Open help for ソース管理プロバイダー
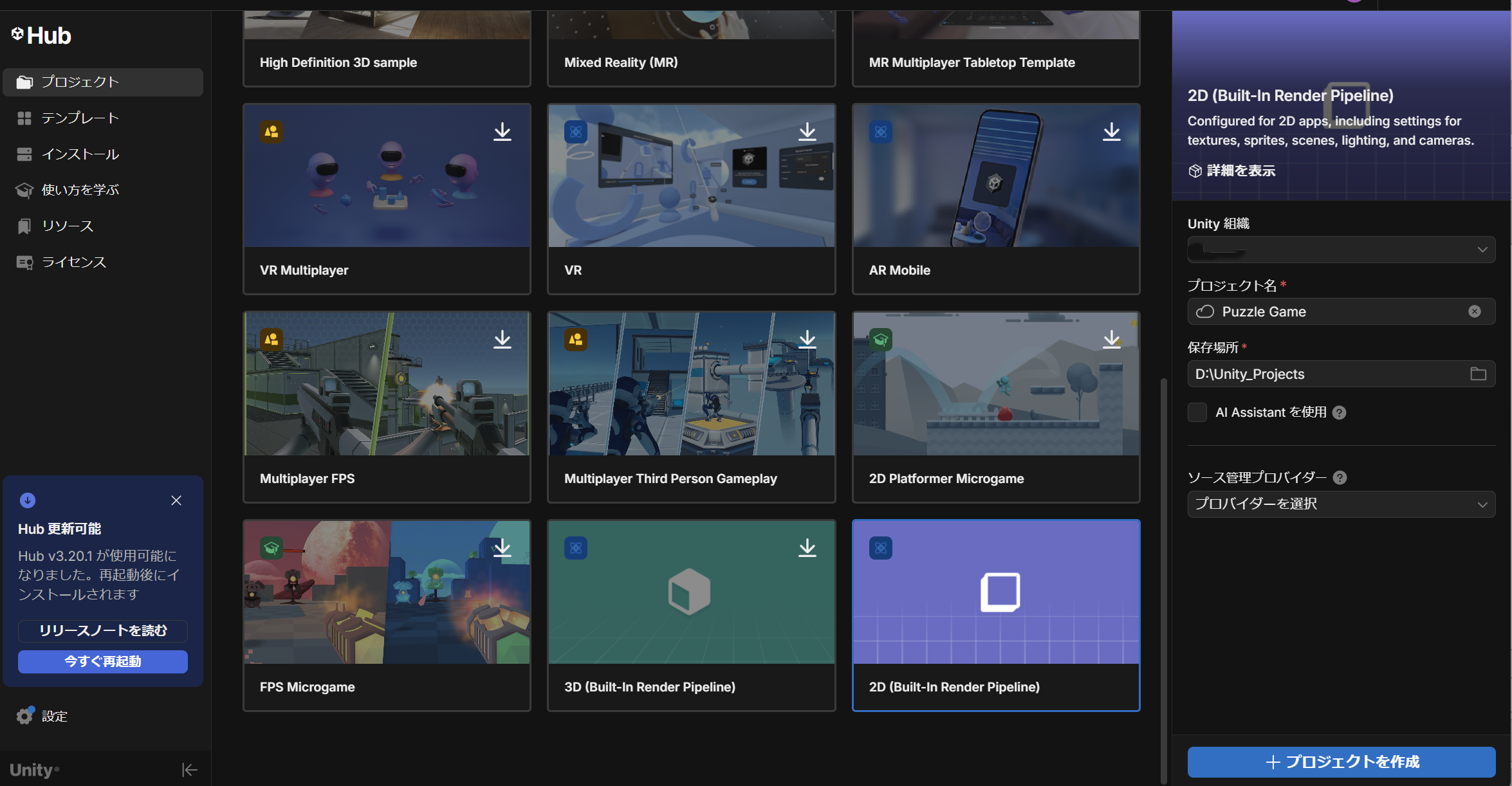 tap(1340, 478)
